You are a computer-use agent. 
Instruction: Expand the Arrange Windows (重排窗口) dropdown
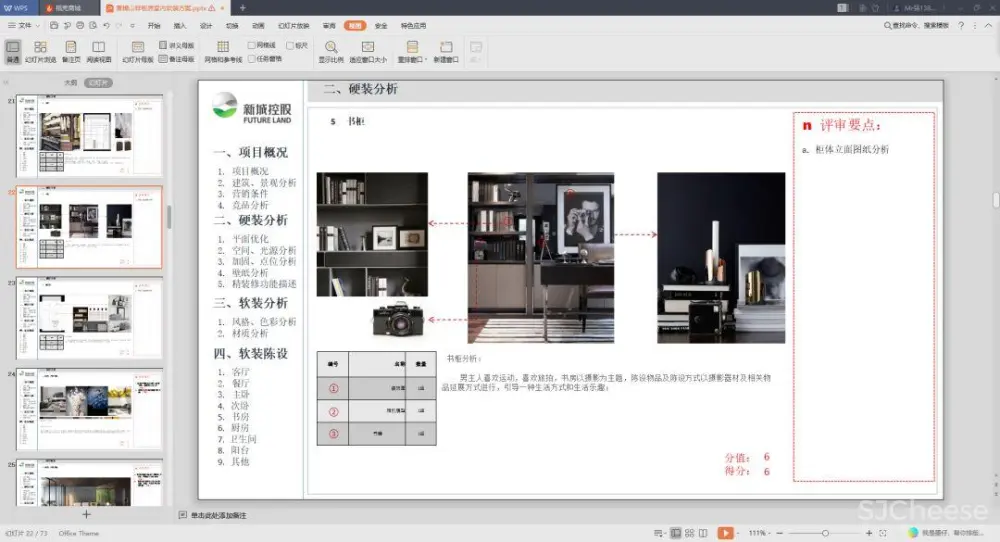(x=412, y=52)
